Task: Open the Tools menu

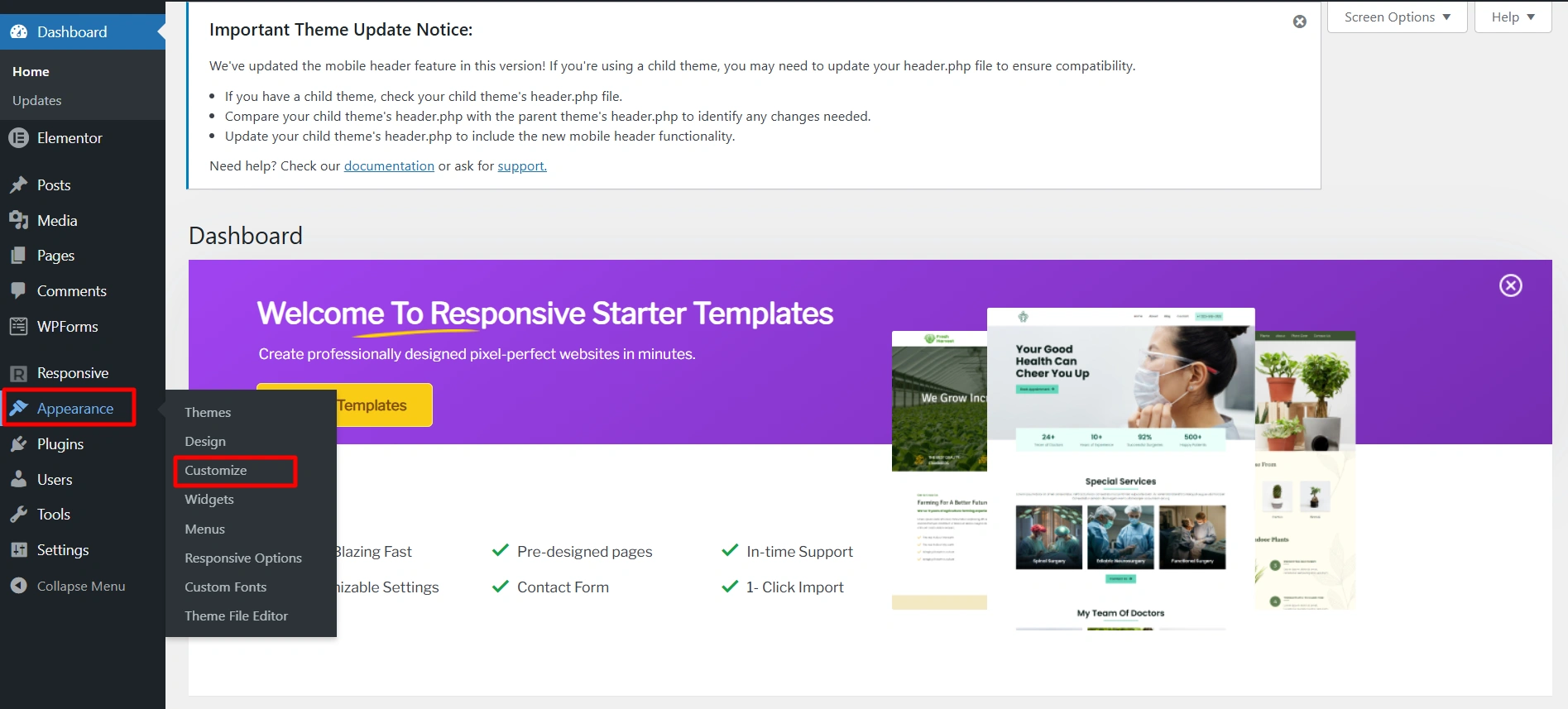Action: tap(54, 515)
